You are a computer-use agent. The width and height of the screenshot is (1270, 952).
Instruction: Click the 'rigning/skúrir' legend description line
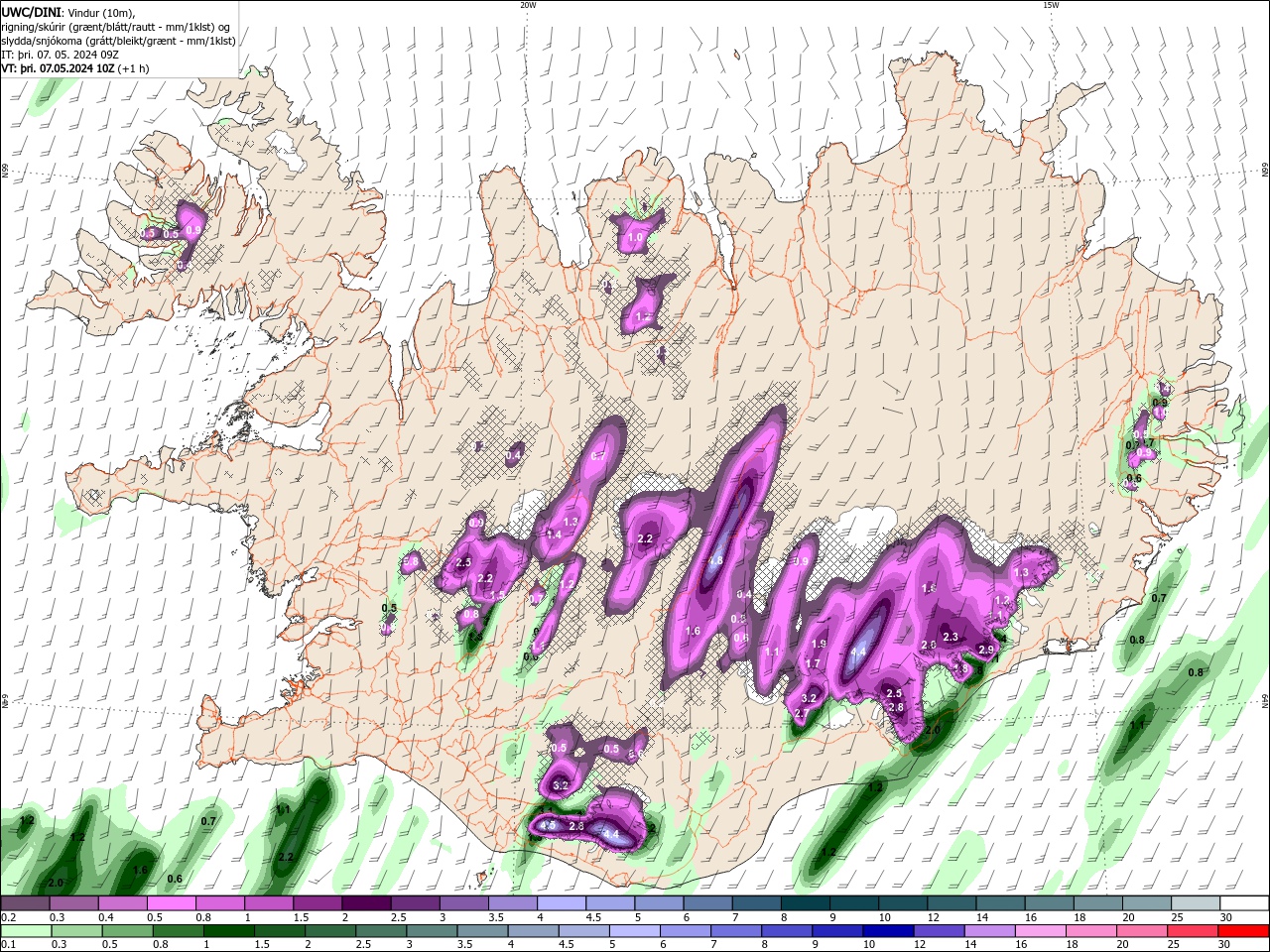pos(115,27)
